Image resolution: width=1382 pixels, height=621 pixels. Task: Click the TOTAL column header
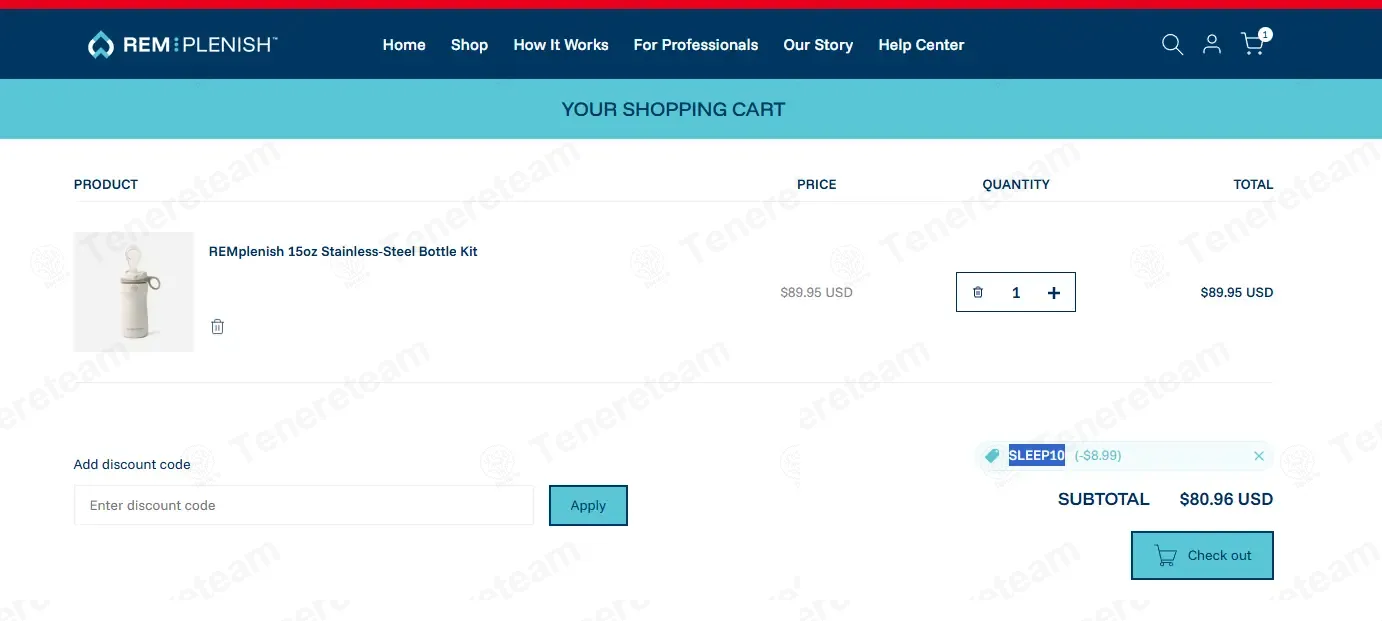click(x=1253, y=184)
